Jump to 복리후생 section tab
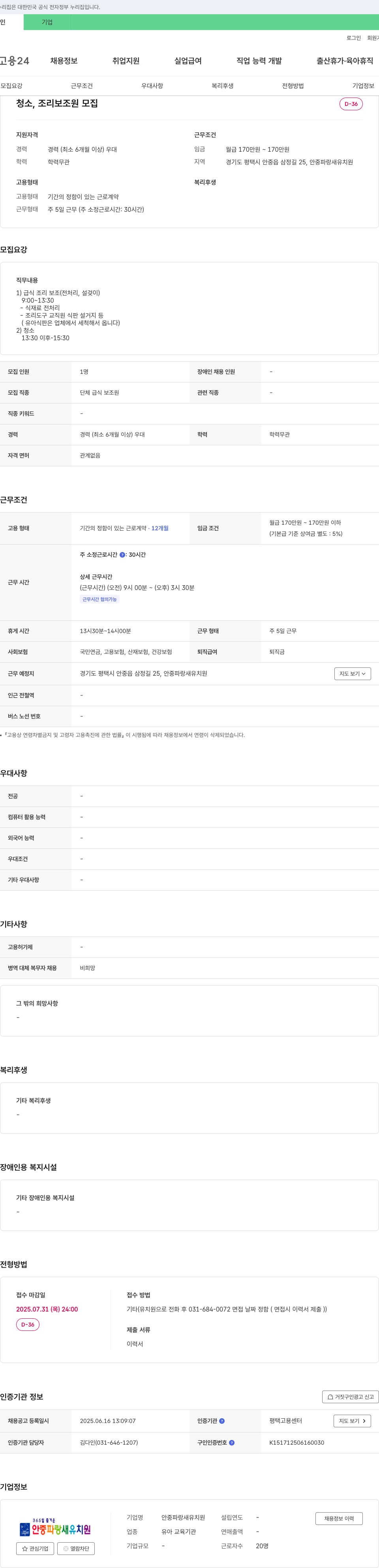The height and width of the screenshot is (1568, 379). pos(223,86)
